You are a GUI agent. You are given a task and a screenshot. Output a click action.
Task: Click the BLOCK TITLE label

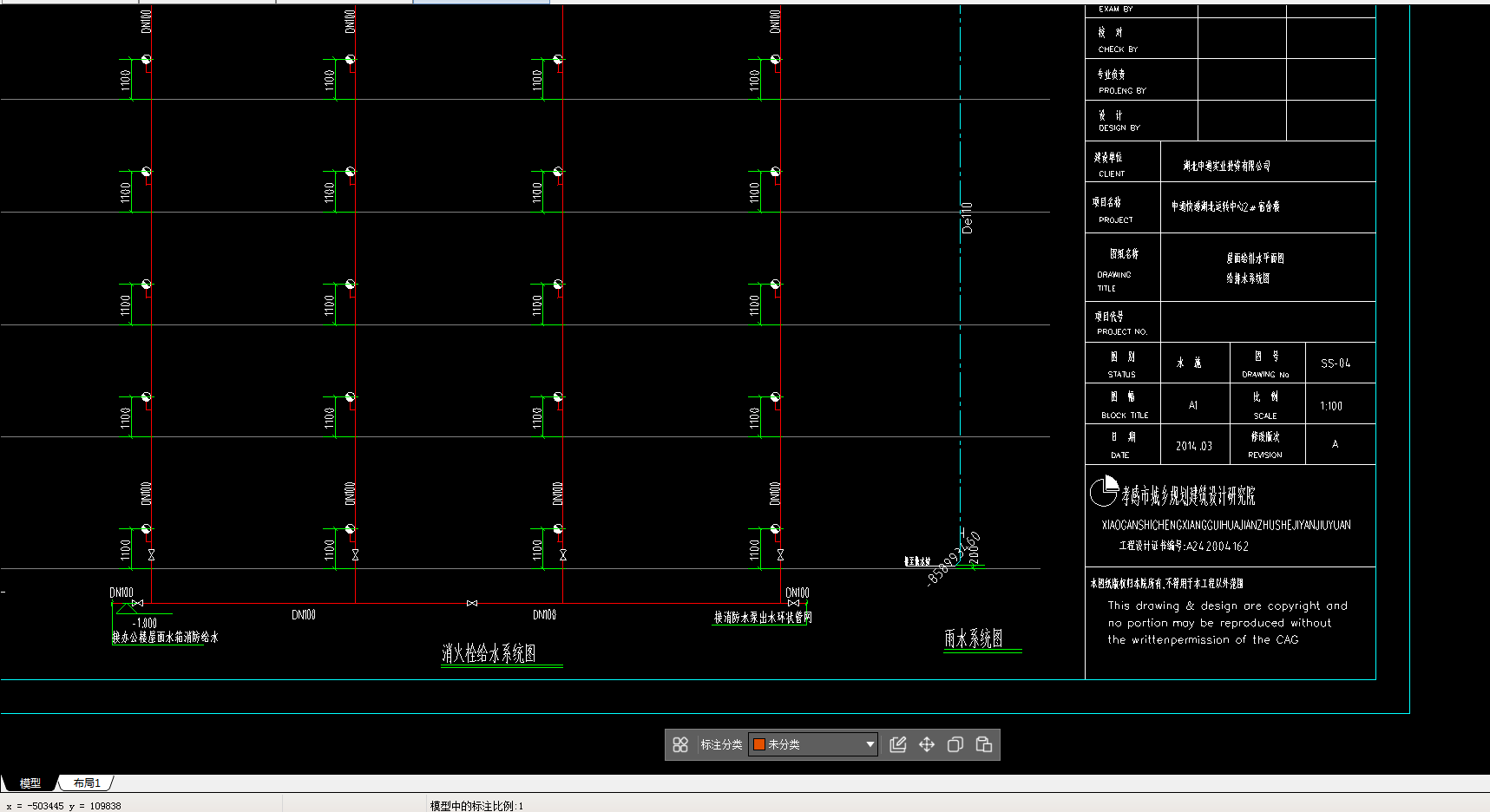(1125, 416)
